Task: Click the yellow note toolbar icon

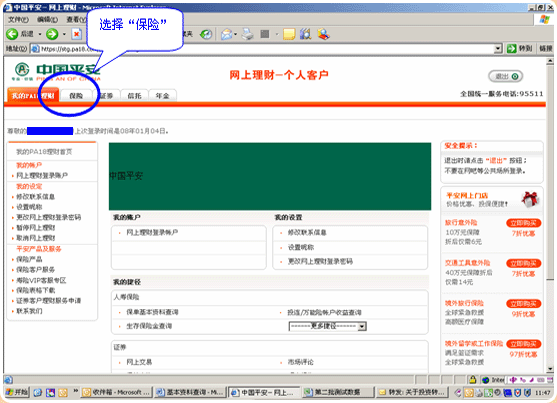Action: (289, 34)
